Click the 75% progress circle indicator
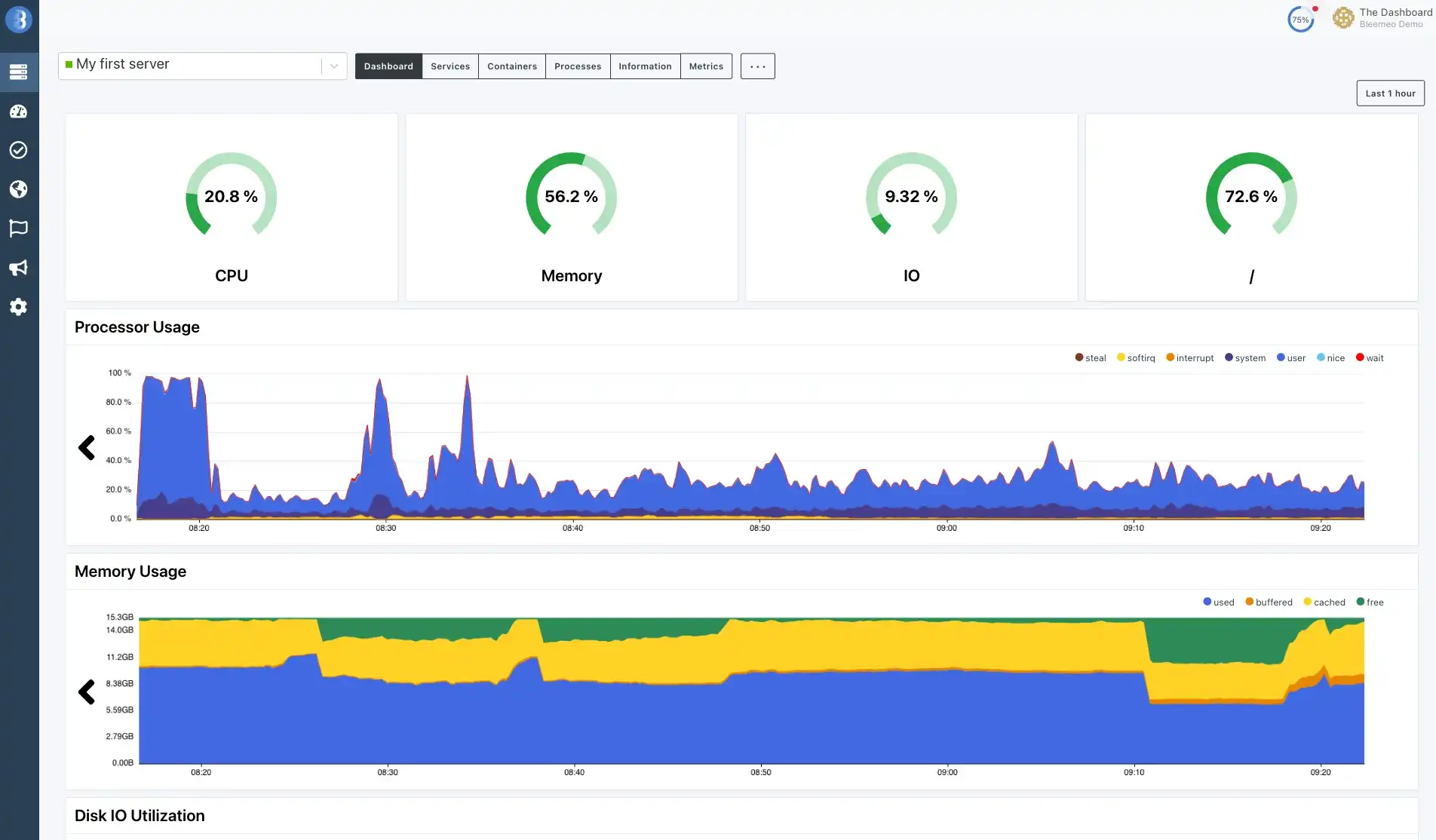The image size is (1436, 840). pyautogui.click(x=1301, y=20)
